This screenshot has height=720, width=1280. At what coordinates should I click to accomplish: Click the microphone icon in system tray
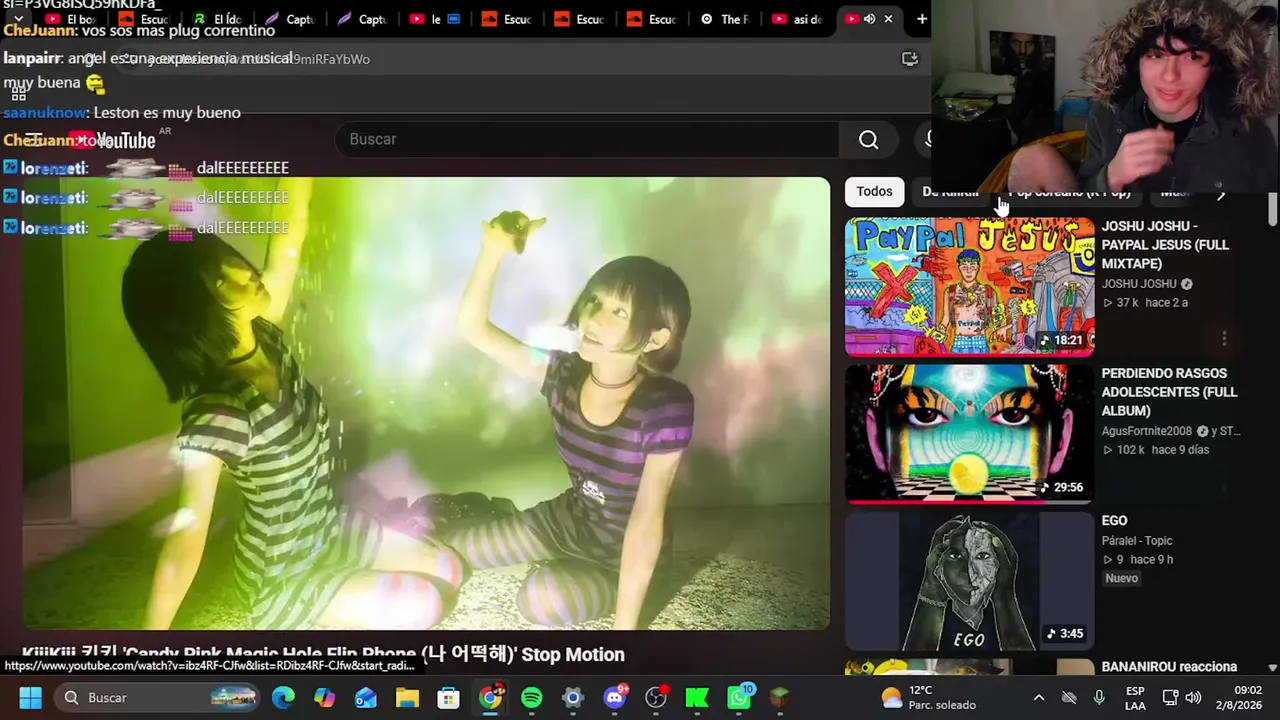point(1099,697)
